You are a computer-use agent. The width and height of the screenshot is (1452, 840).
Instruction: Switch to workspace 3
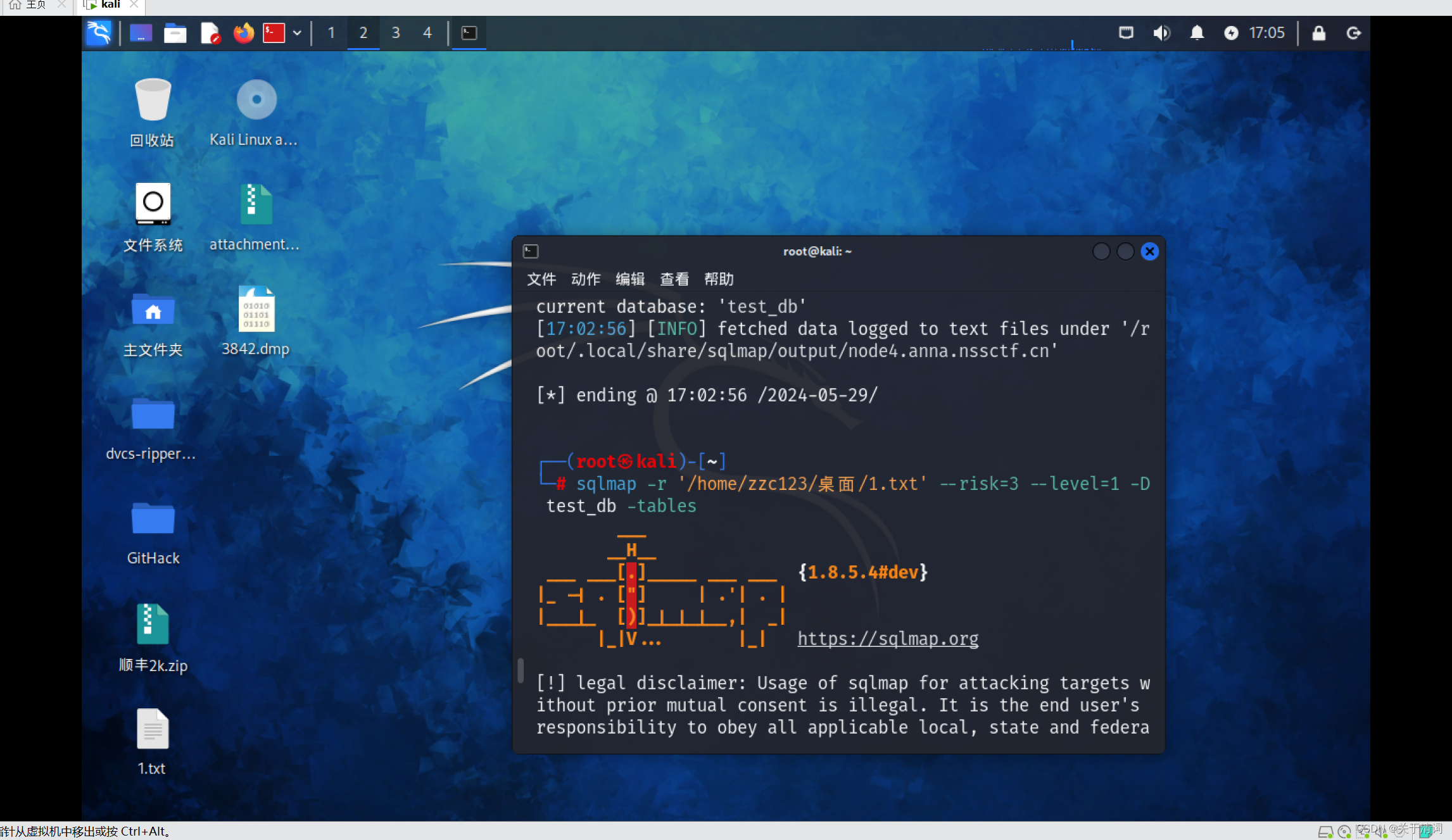pos(395,33)
